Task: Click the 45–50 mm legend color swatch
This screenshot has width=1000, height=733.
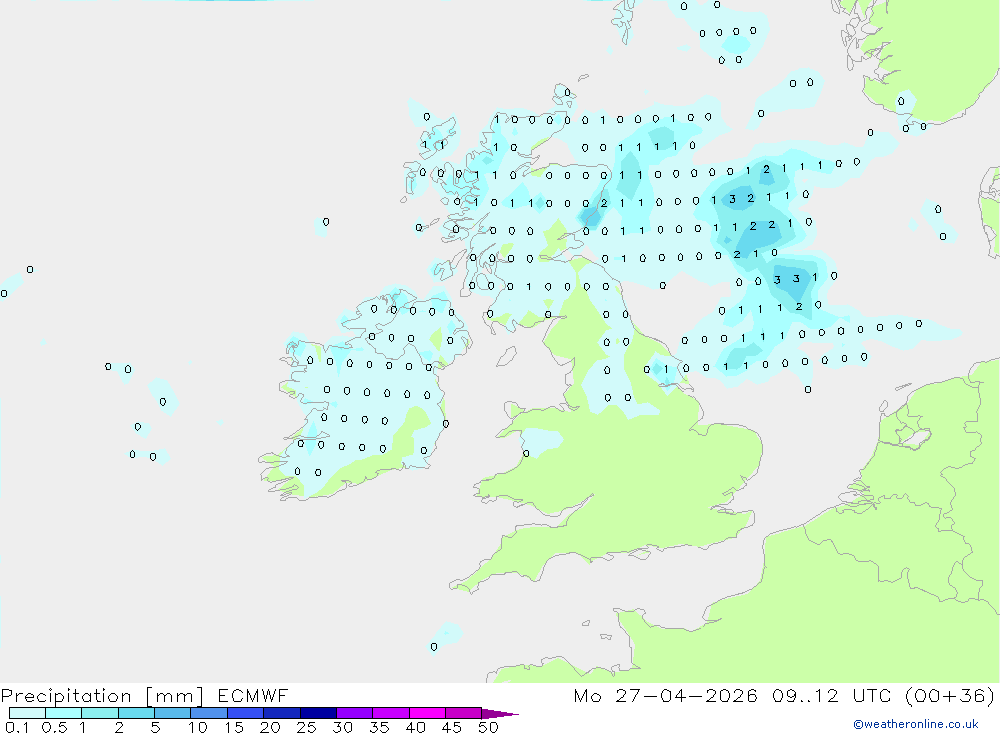Action: [463, 713]
